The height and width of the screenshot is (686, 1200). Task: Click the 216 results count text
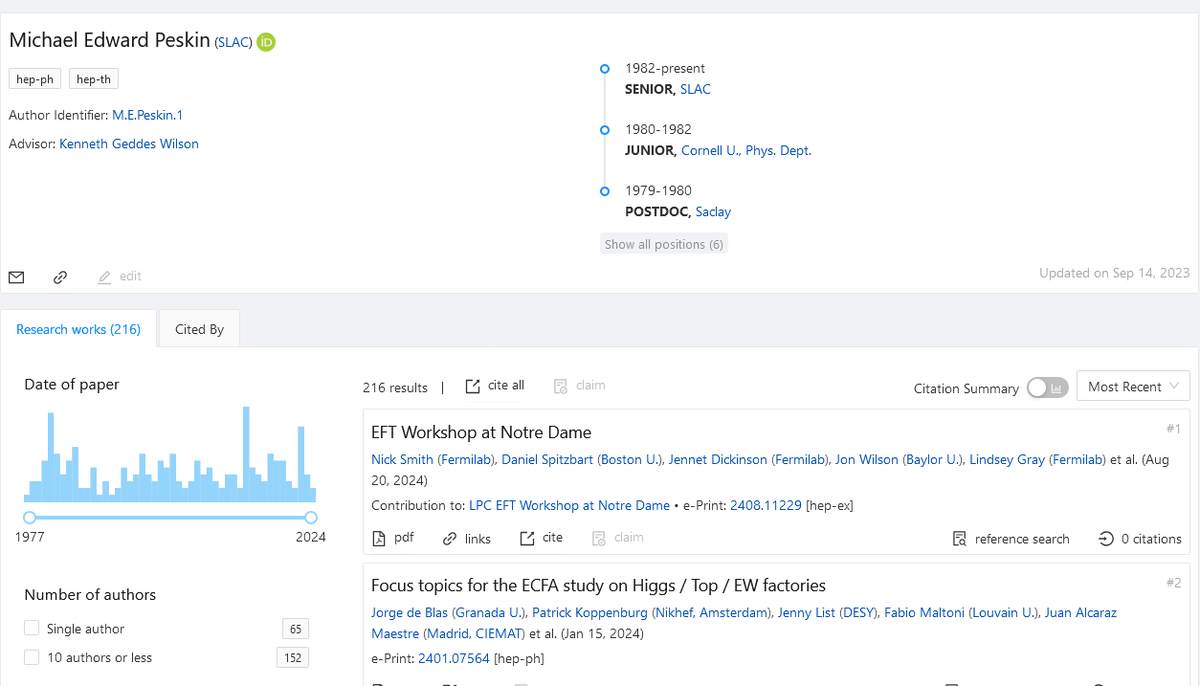tap(395, 387)
